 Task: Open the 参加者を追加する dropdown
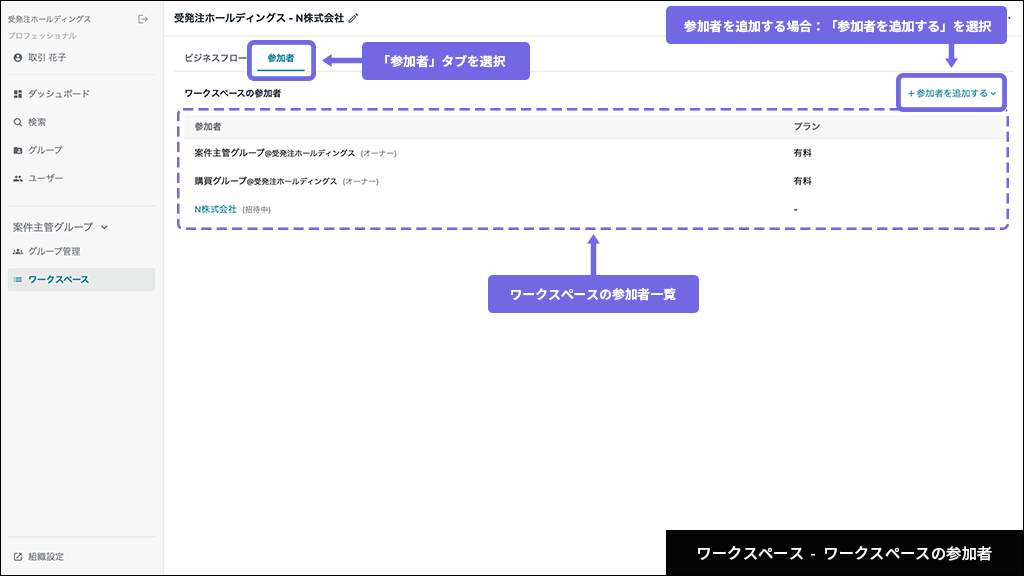[x=952, y=93]
